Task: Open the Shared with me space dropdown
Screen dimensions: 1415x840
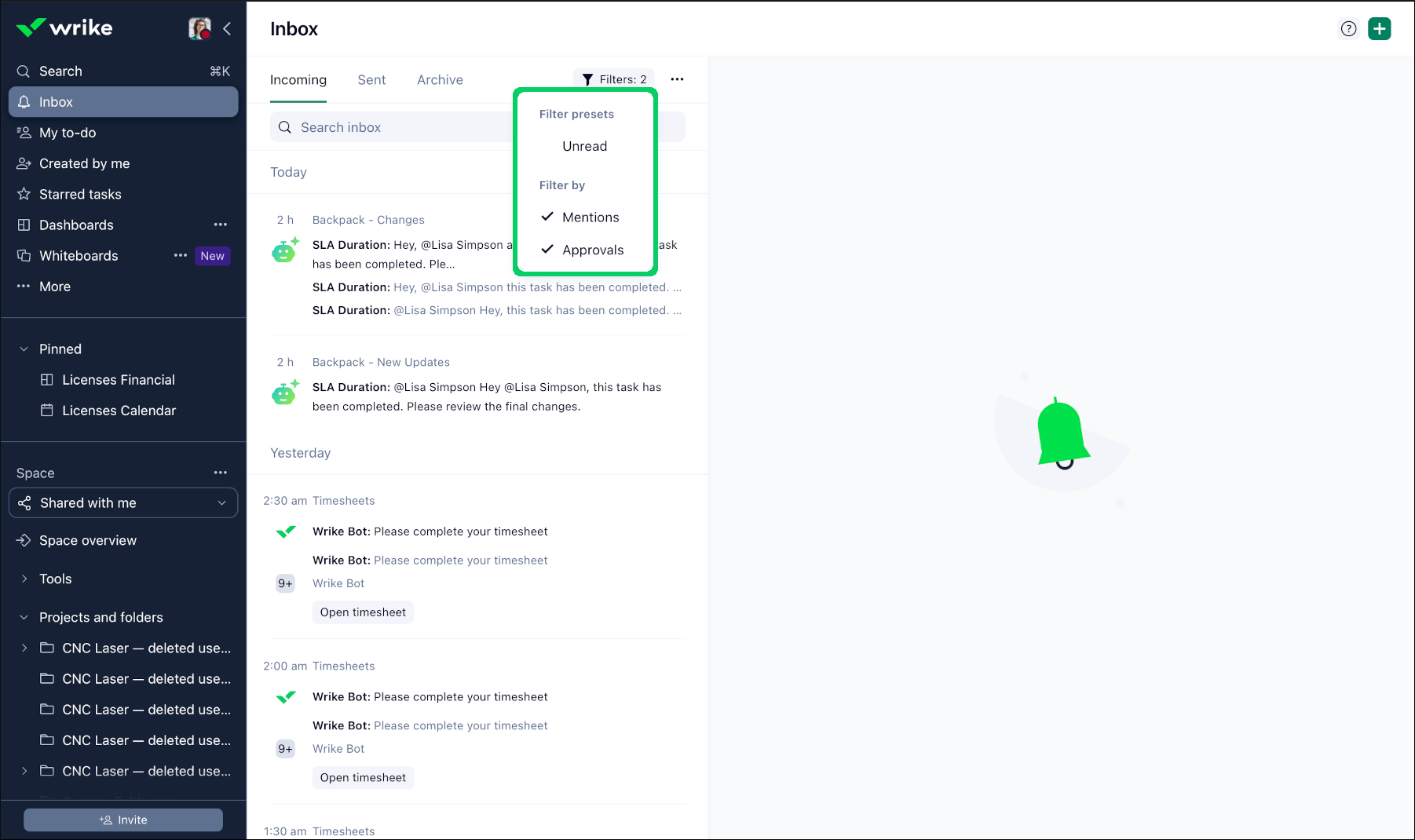Action: coord(123,503)
